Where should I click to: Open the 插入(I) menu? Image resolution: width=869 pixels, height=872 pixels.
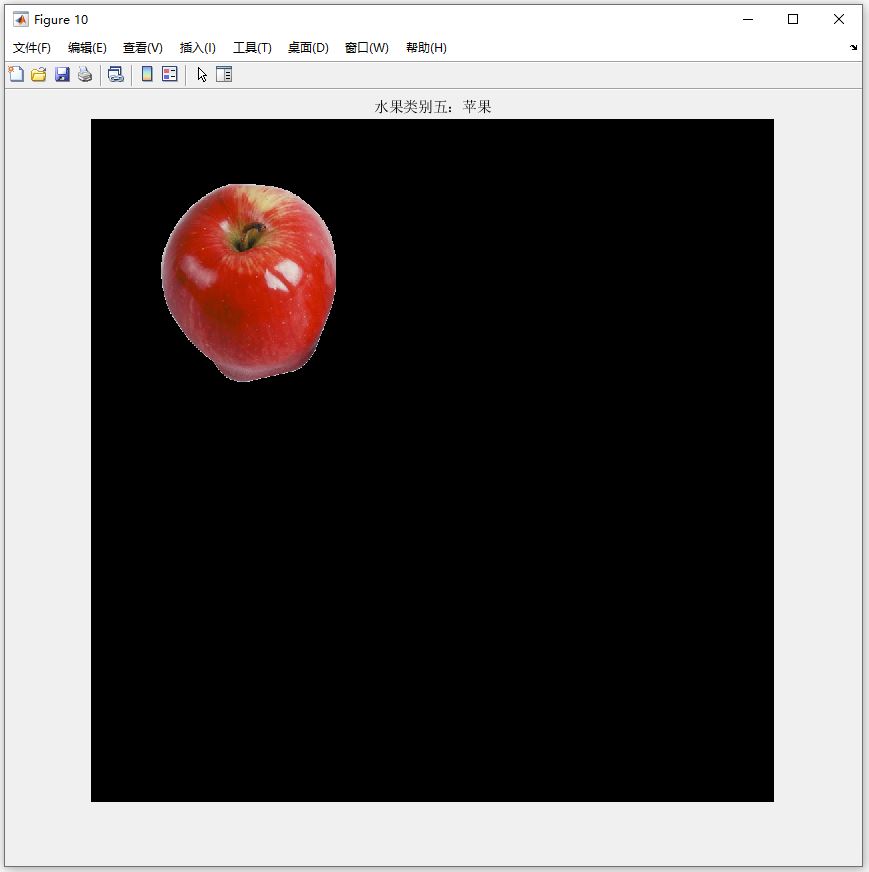click(x=197, y=48)
